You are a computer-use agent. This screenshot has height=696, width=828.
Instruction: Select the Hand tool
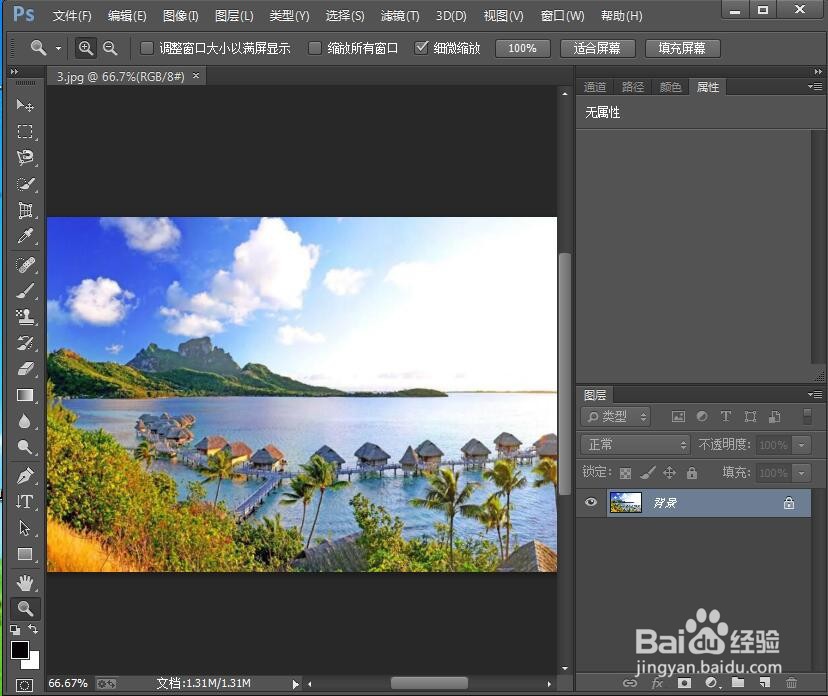pyautogui.click(x=25, y=583)
